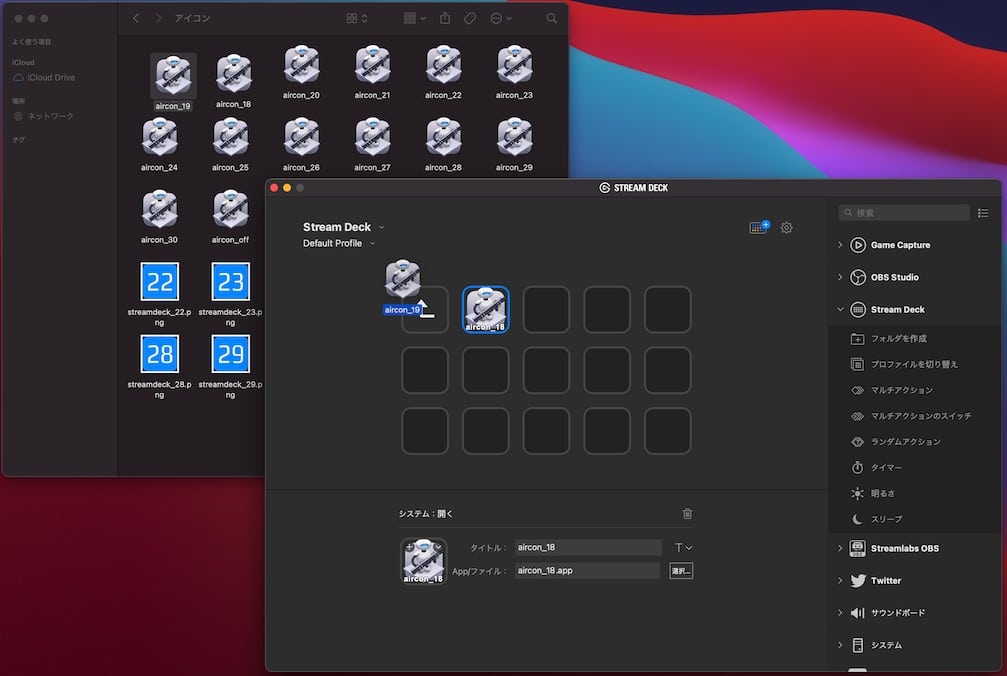Screen dimensions: 1007x676
Task: Toggle list view icon beside search field
Action: point(982,213)
